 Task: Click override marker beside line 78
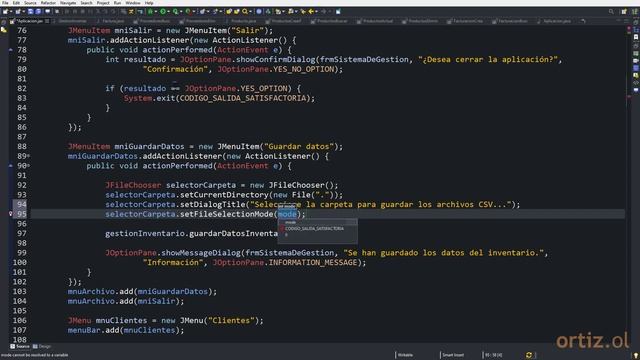coord(11,50)
